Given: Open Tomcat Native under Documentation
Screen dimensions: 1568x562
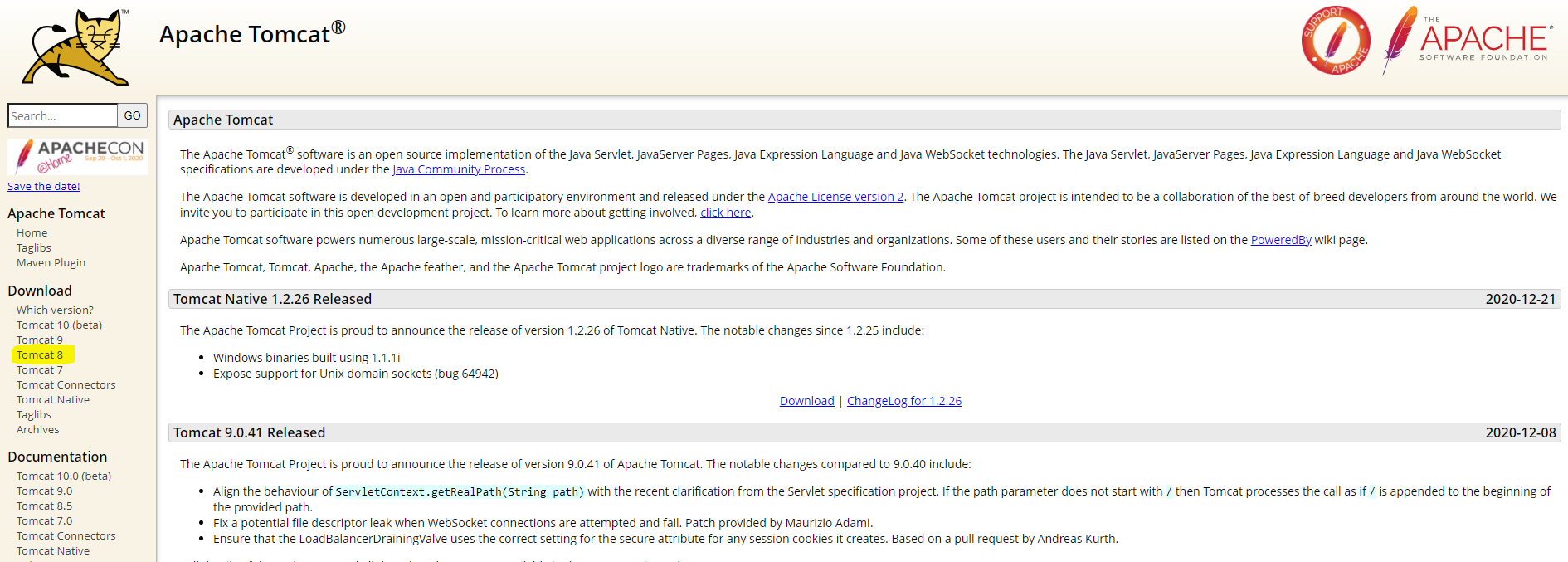Looking at the screenshot, I should tap(53, 551).
